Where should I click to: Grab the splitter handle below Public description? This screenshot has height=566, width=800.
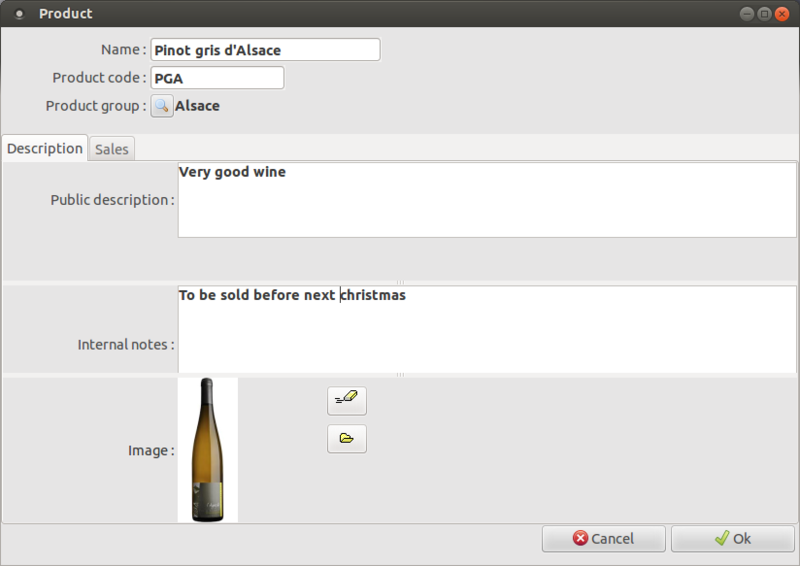pyautogui.click(x=400, y=282)
